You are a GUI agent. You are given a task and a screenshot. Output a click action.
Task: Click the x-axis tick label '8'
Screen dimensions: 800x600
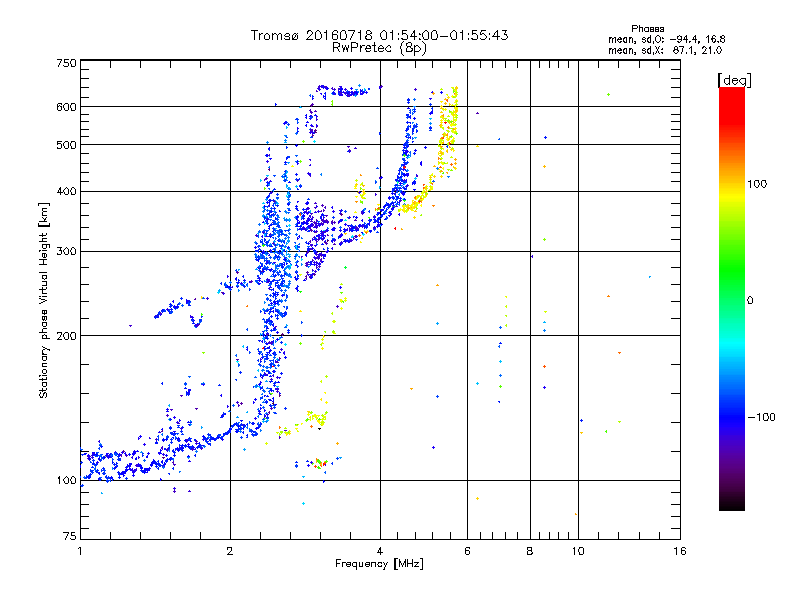click(530, 551)
